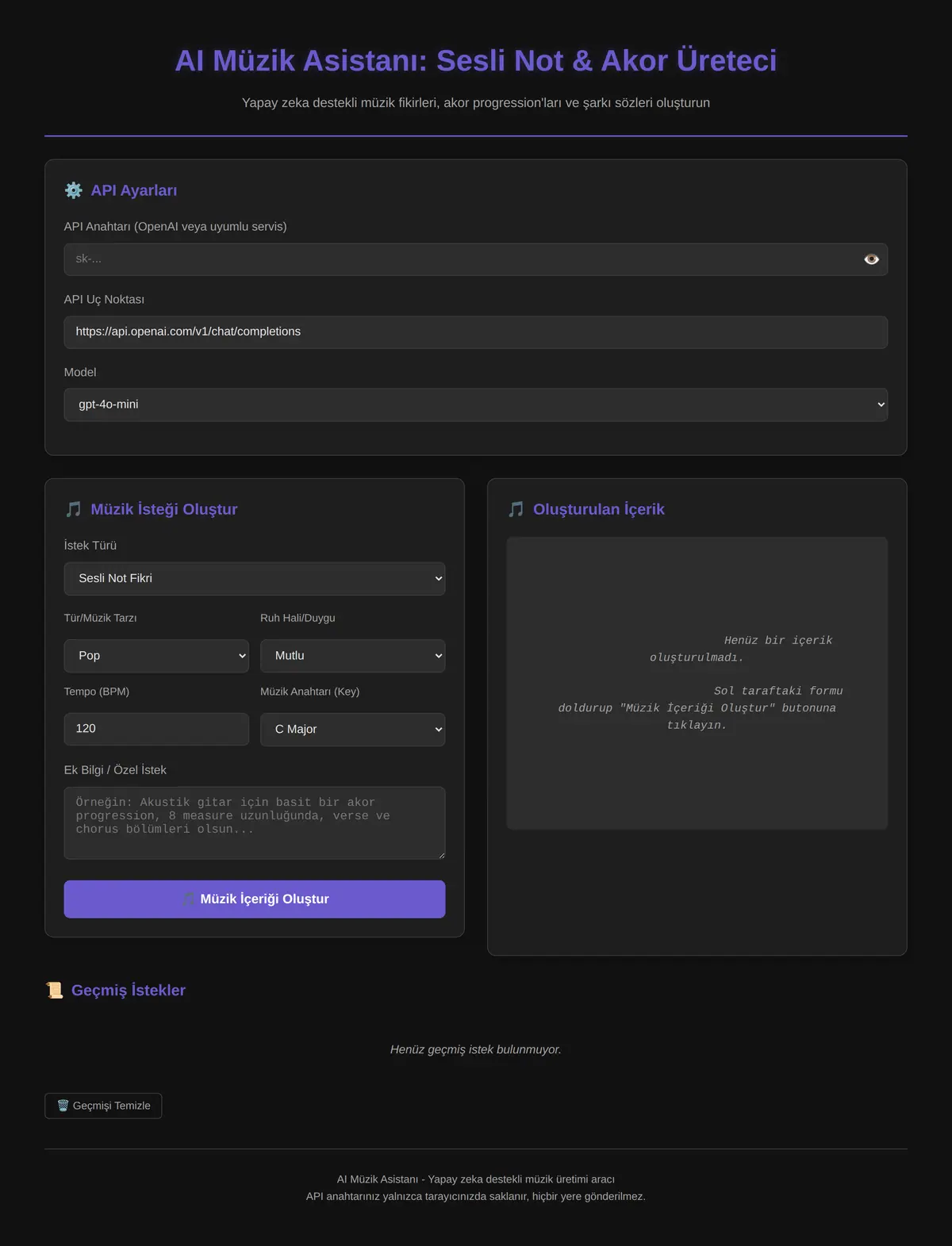The width and height of the screenshot is (952, 1246).
Task: Click the 'Müzik Anahtarı (Key)' label
Action: [x=310, y=692]
